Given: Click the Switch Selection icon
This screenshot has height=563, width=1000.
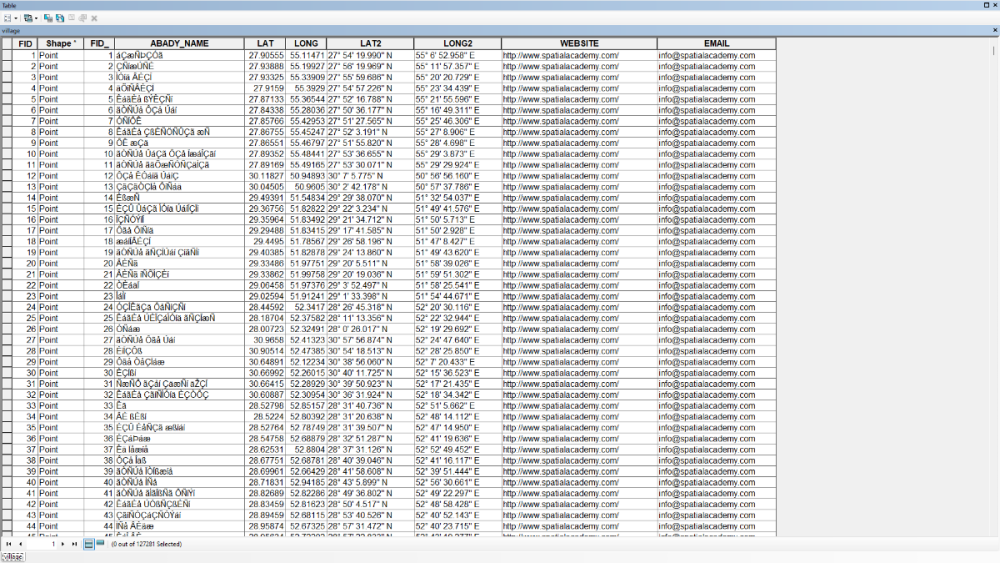Looking at the screenshot, I should pyautogui.click(x=59, y=18).
